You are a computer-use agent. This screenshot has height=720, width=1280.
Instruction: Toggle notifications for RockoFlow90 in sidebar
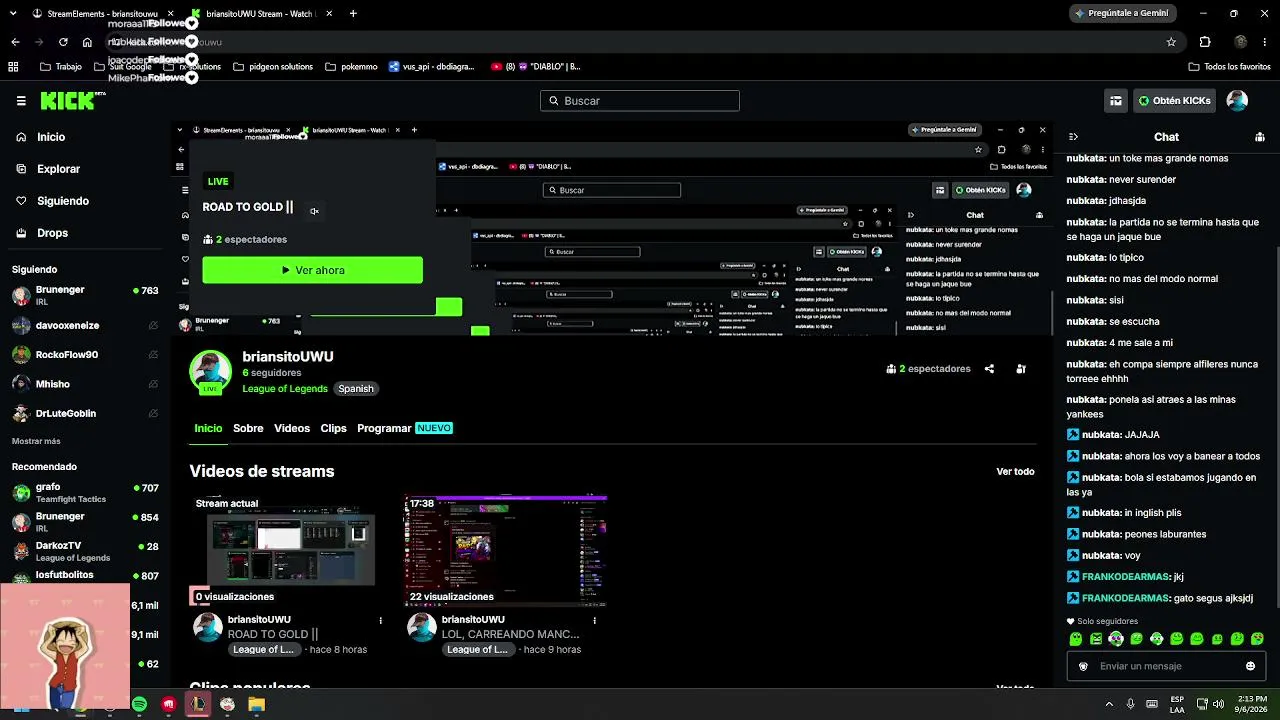(153, 355)
